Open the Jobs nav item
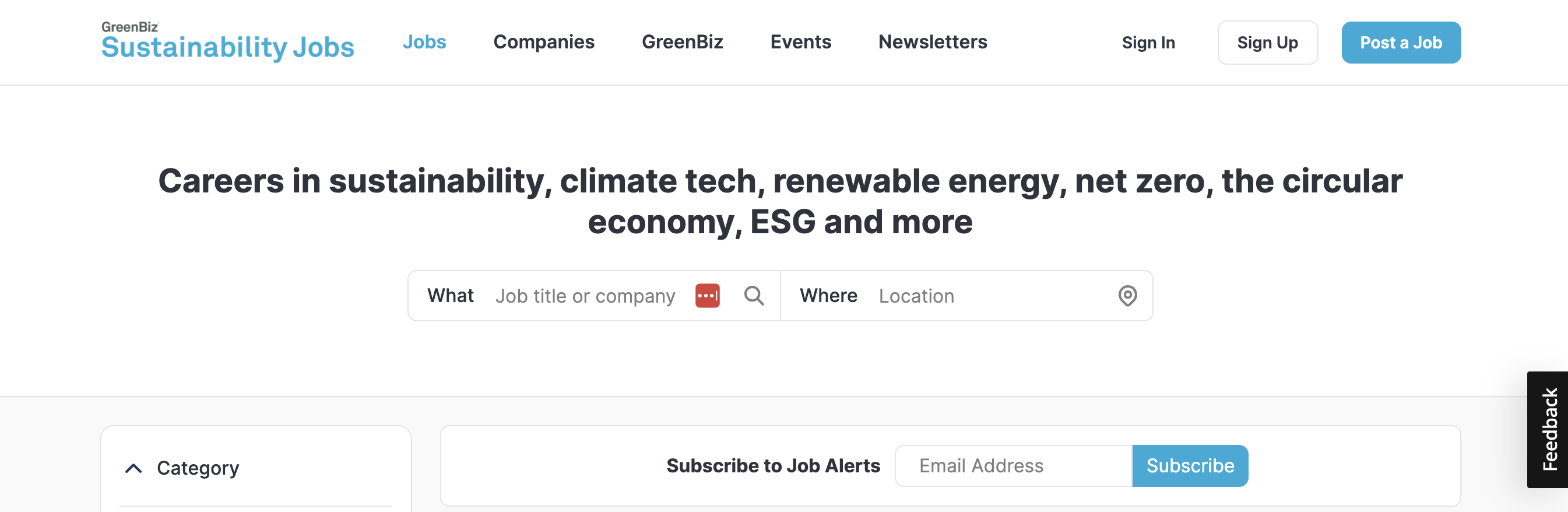Screen dimensions: 1568x512 424,42
